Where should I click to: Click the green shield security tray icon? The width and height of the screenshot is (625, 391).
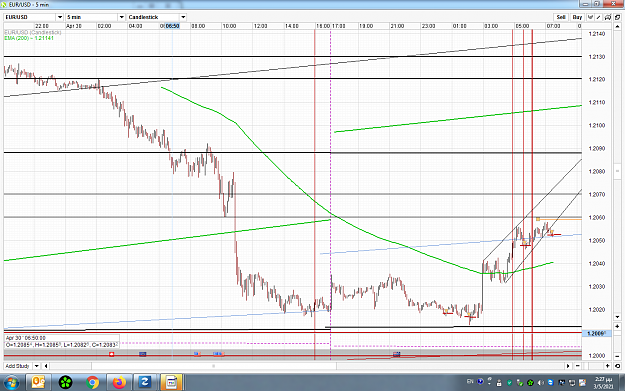coord(509,383)
